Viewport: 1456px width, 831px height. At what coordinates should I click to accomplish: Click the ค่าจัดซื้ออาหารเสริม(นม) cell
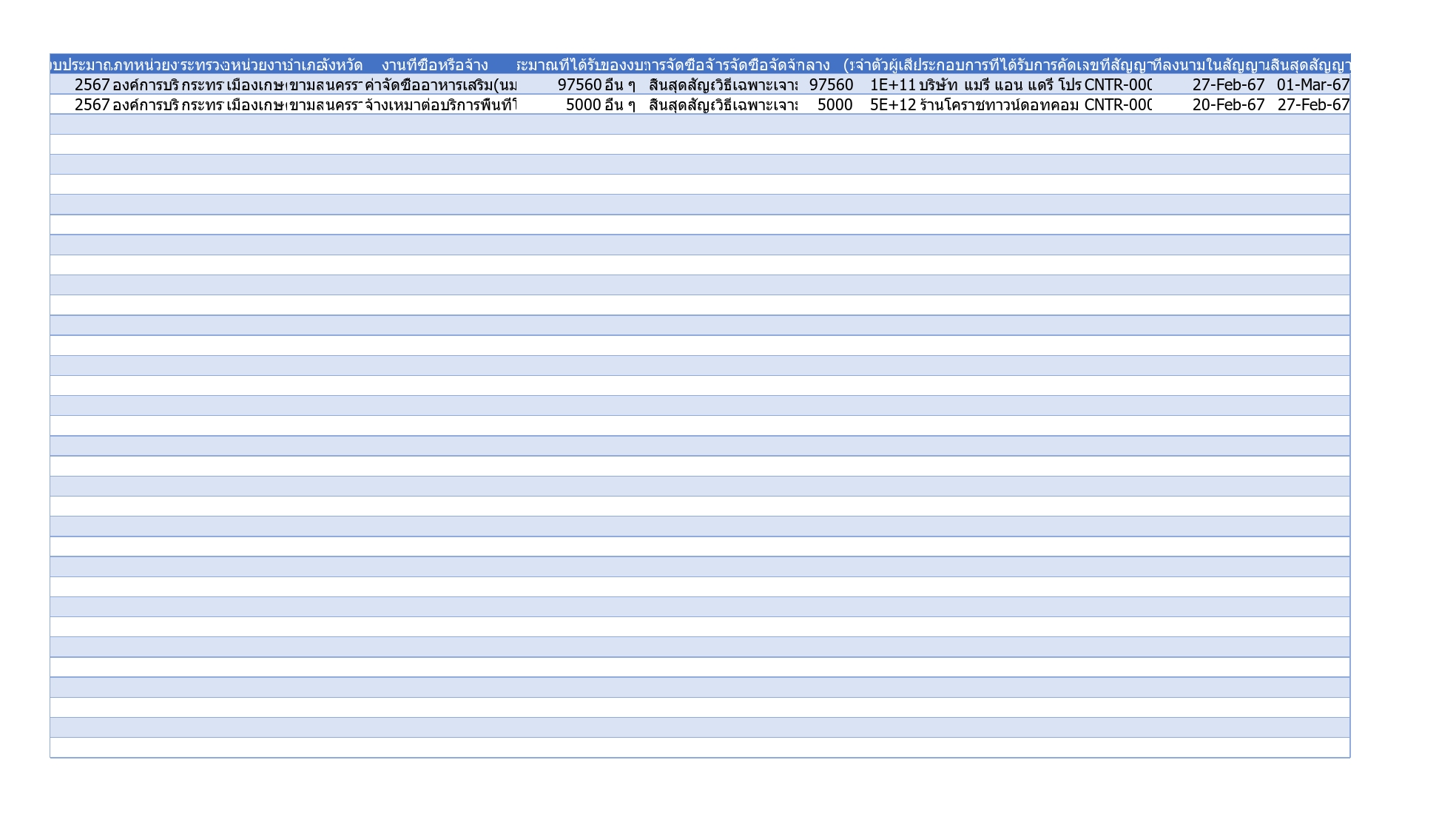click(x=439, y=85)
